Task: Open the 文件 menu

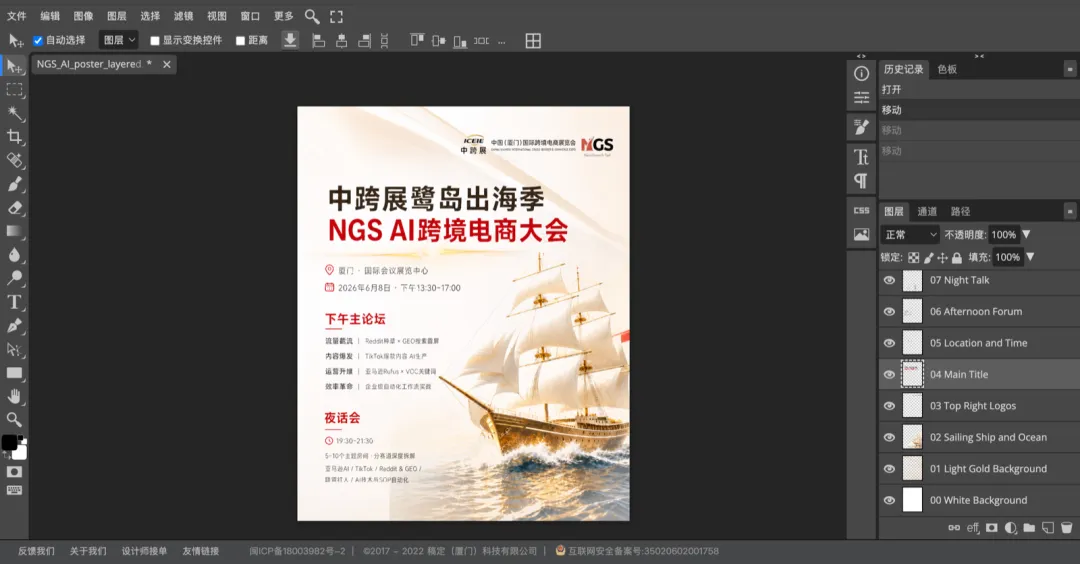Action: [x=17, y=16]
